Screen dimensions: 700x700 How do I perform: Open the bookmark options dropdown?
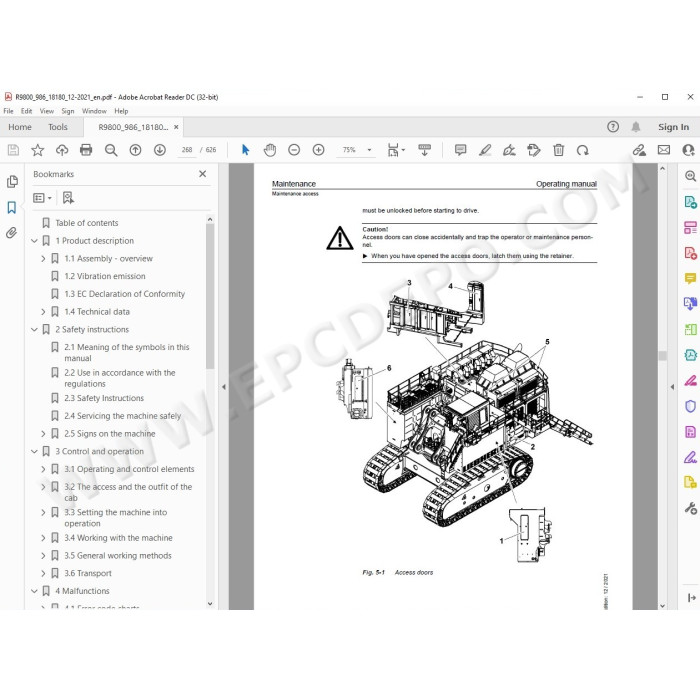pyautogui.click(x=43, y=198)
